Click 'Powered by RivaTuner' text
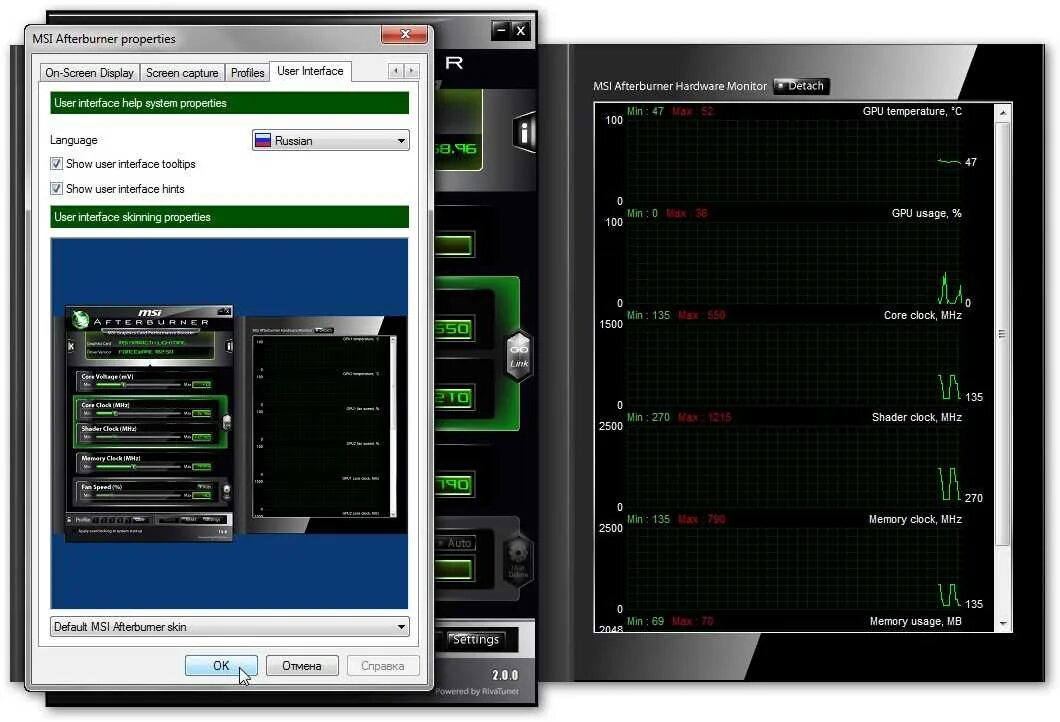Viewport: 1060px width, 722px height. (x=477, y=691)
